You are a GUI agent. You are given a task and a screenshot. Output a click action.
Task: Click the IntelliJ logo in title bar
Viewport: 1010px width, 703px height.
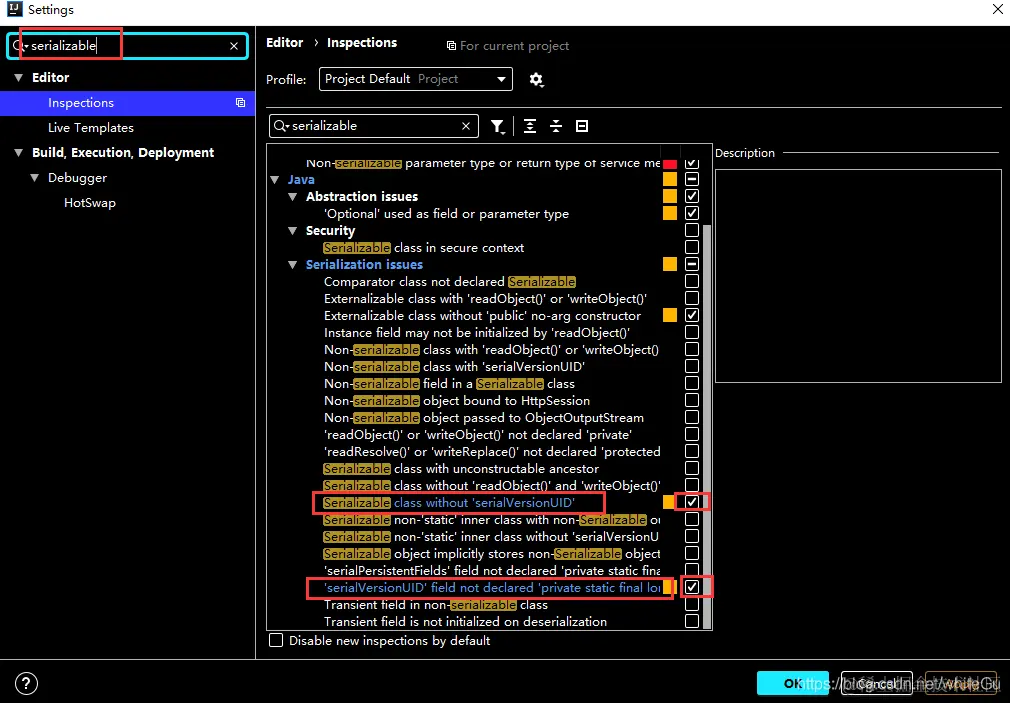[14, 9]
